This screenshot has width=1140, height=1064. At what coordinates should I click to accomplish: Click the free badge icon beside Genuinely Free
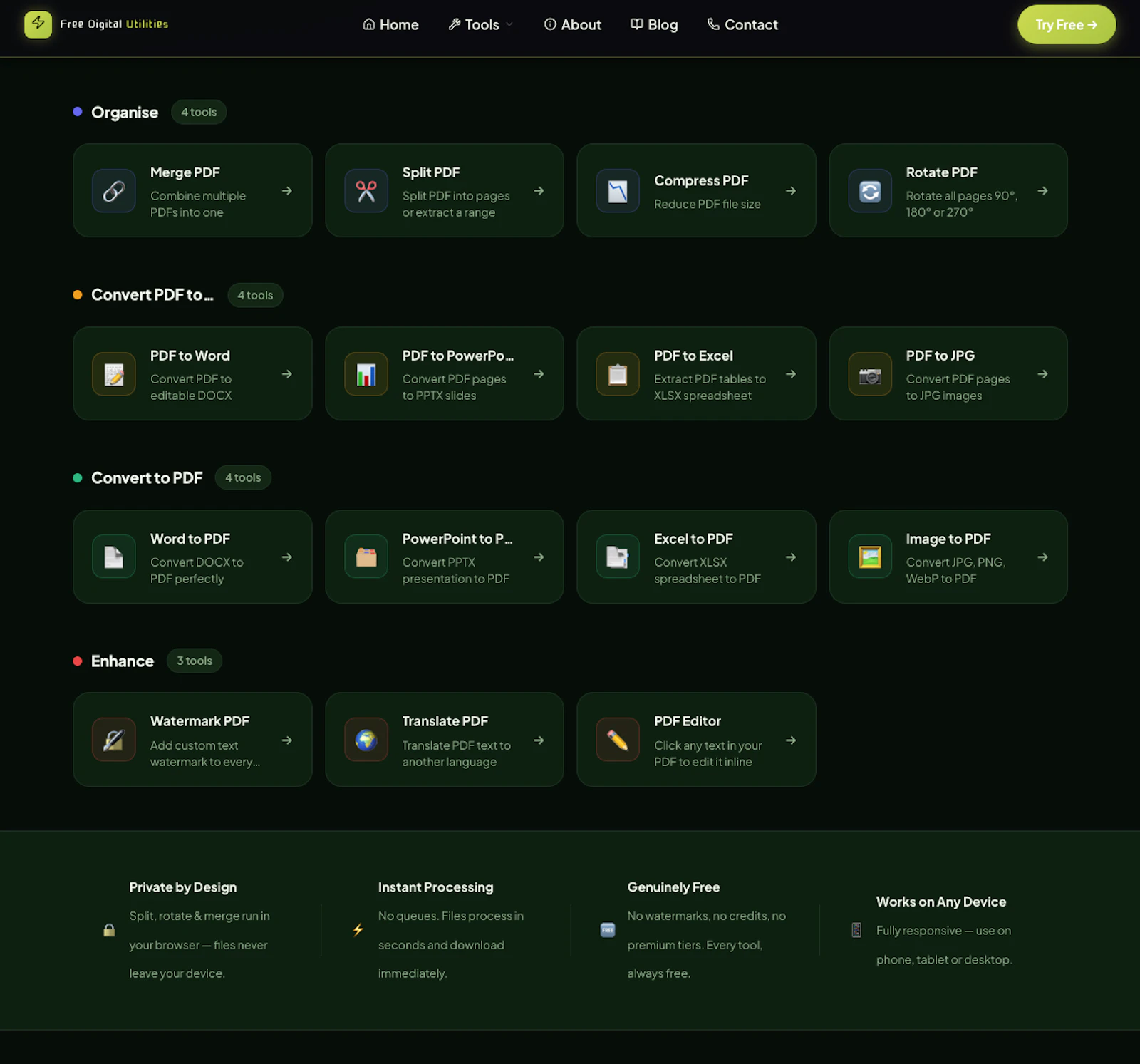pyautogui.click(x=608, y=930)
